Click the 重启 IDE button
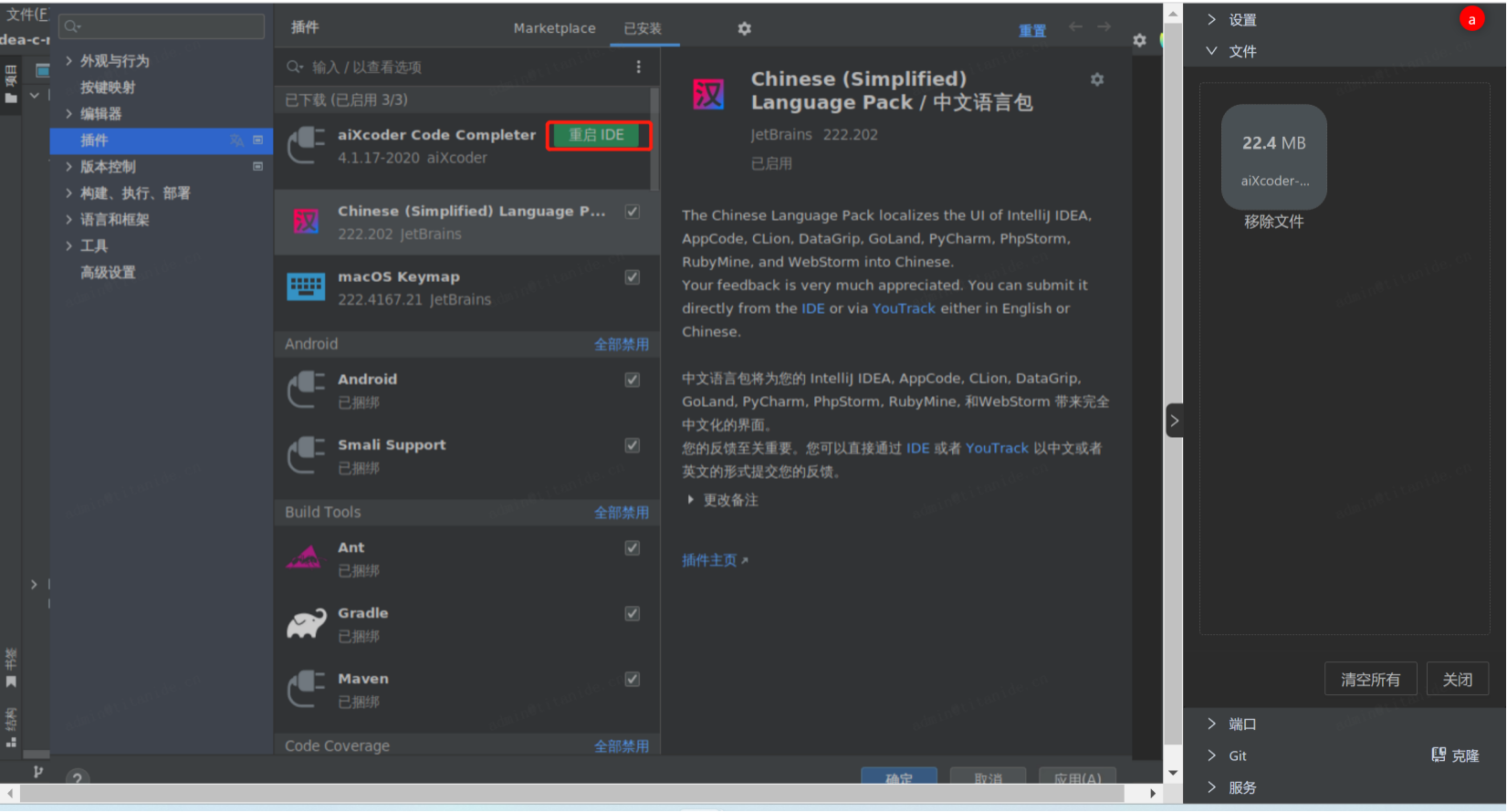1507x812 pixels. [598, 135]
